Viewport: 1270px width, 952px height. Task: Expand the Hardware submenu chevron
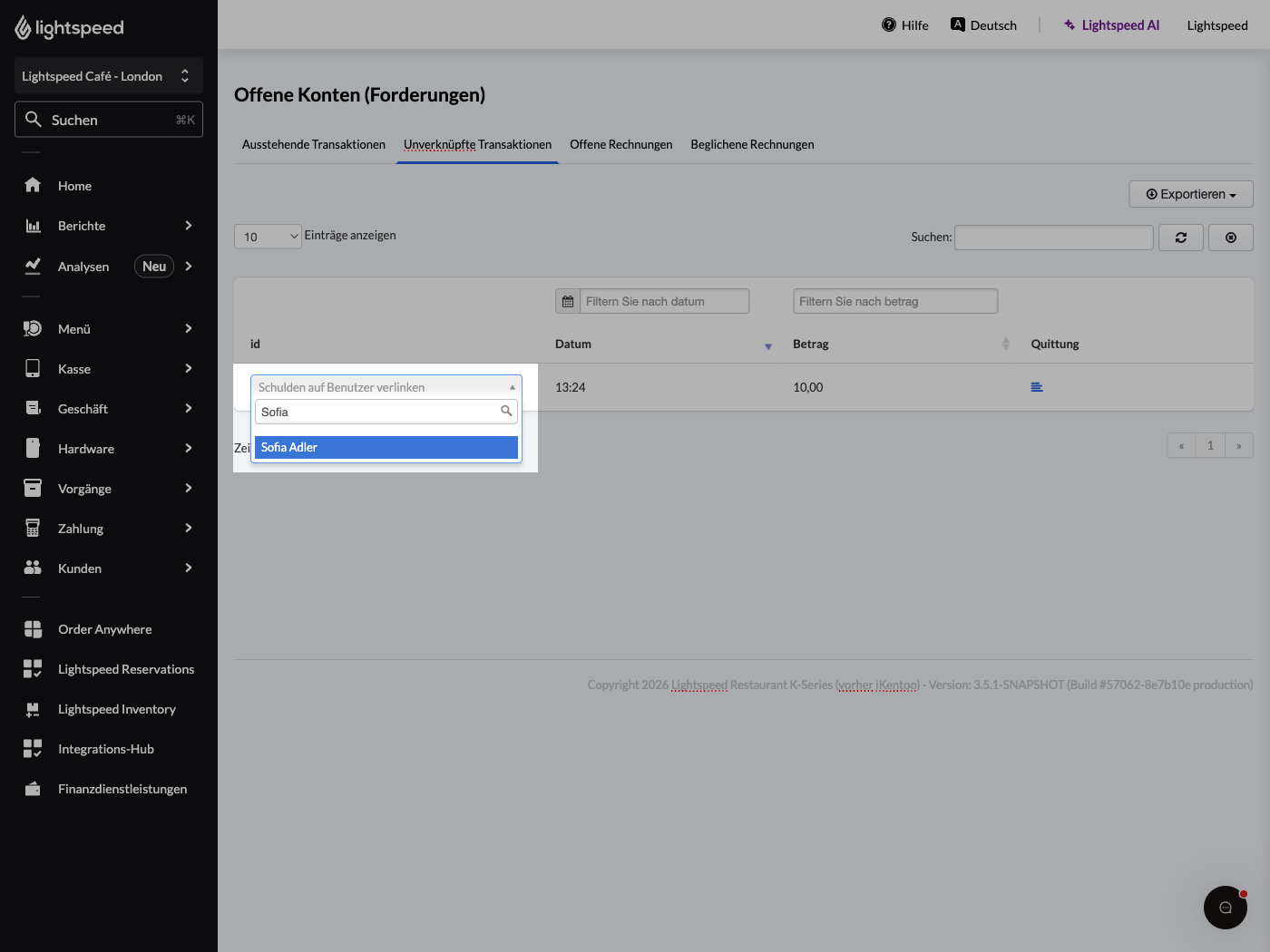point(189,448)
